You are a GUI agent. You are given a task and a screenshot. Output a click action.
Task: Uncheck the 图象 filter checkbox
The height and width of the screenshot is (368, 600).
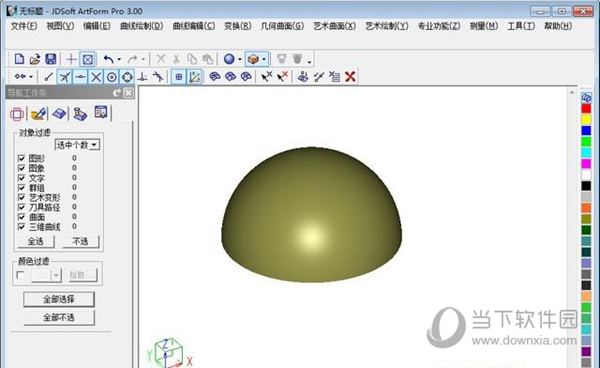(21, 168)
